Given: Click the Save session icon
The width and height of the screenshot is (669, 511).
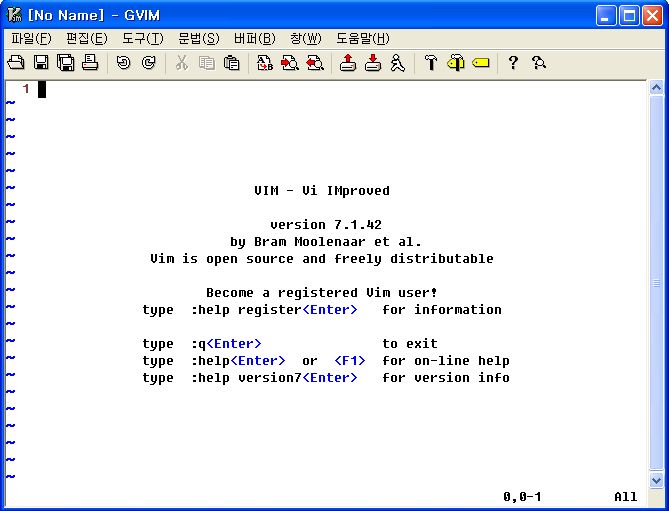Looking at the screenshot, I should pyautogui.click(x=373, y=63).
